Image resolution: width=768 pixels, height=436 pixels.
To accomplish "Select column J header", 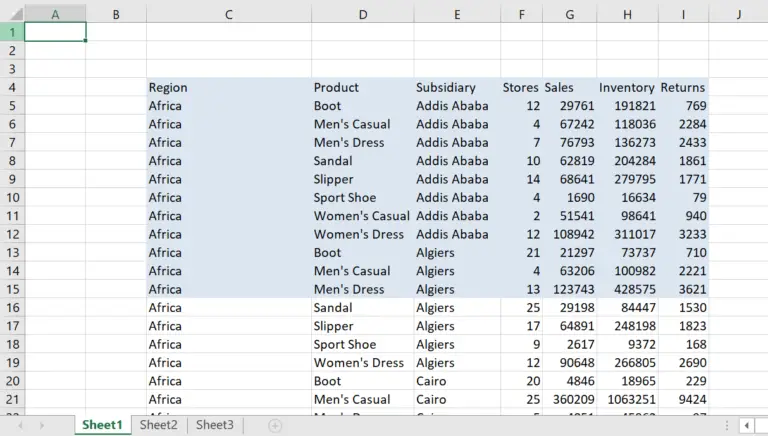I will 738,14.
